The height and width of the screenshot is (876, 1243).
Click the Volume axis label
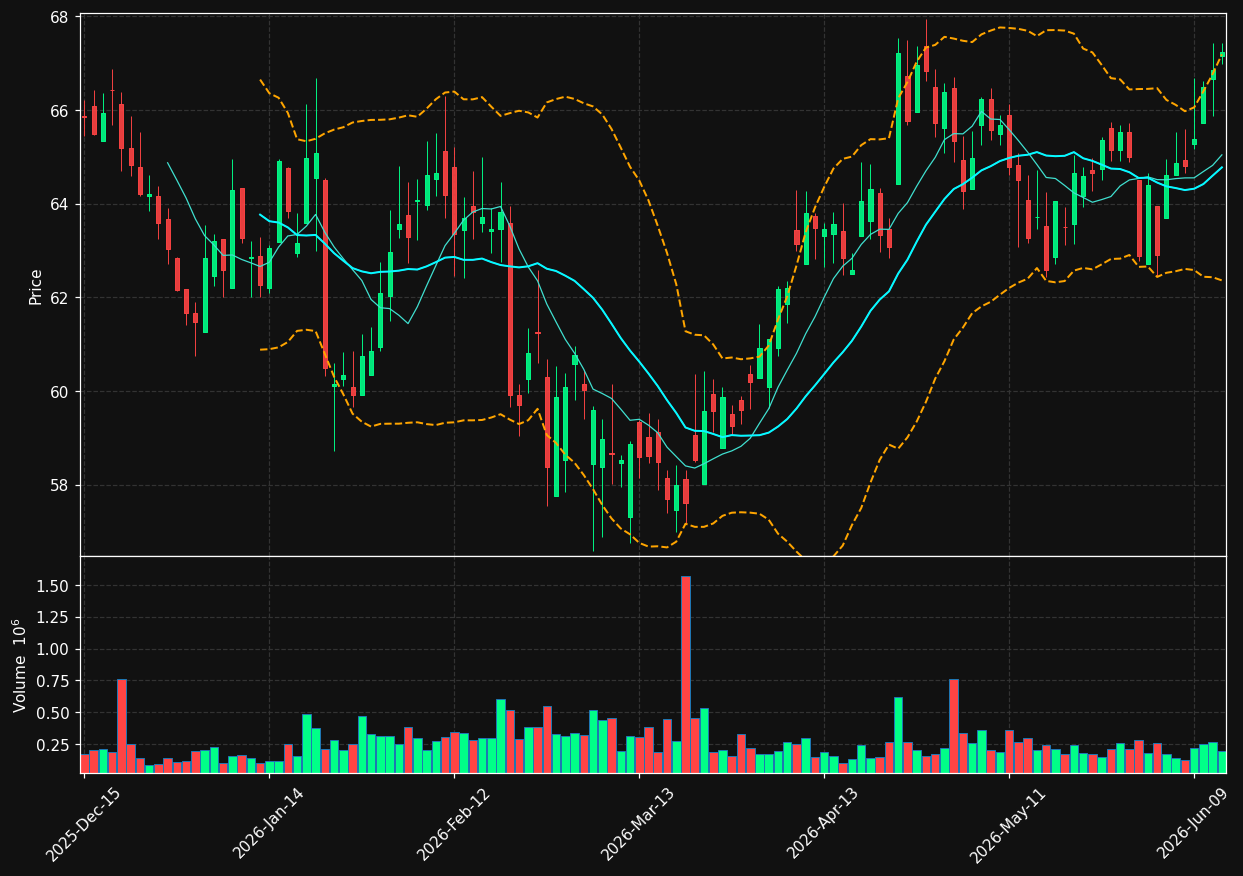point(19,665)
